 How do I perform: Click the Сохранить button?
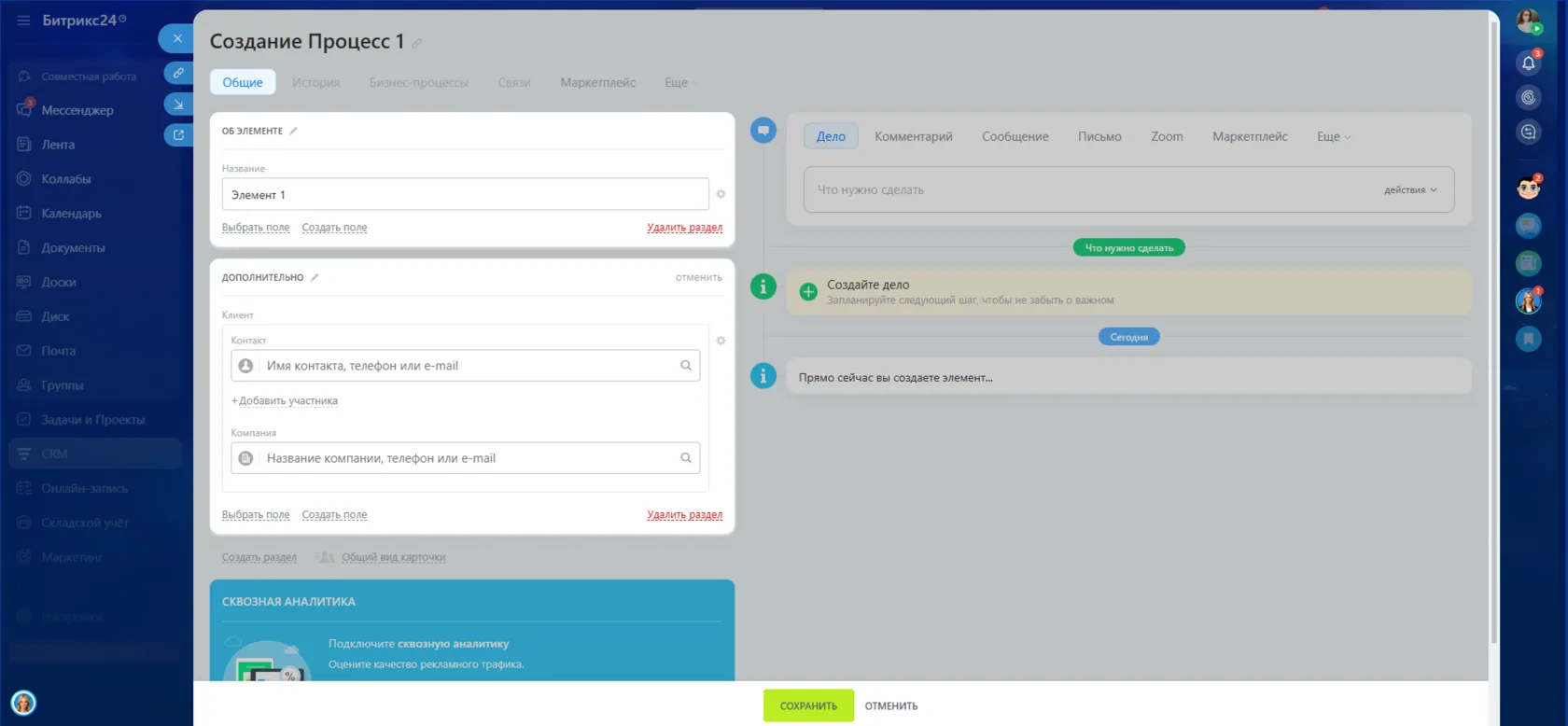point(808,705)
